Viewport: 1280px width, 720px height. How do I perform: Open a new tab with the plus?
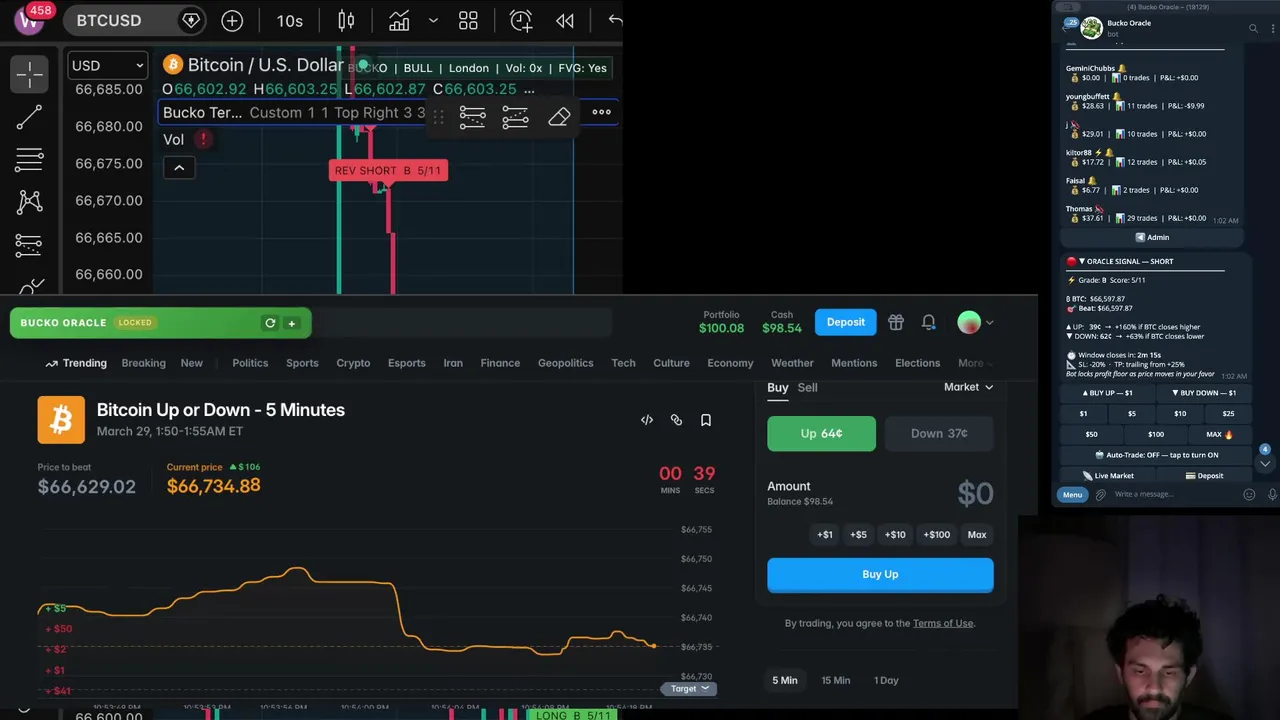pos(292,323)
